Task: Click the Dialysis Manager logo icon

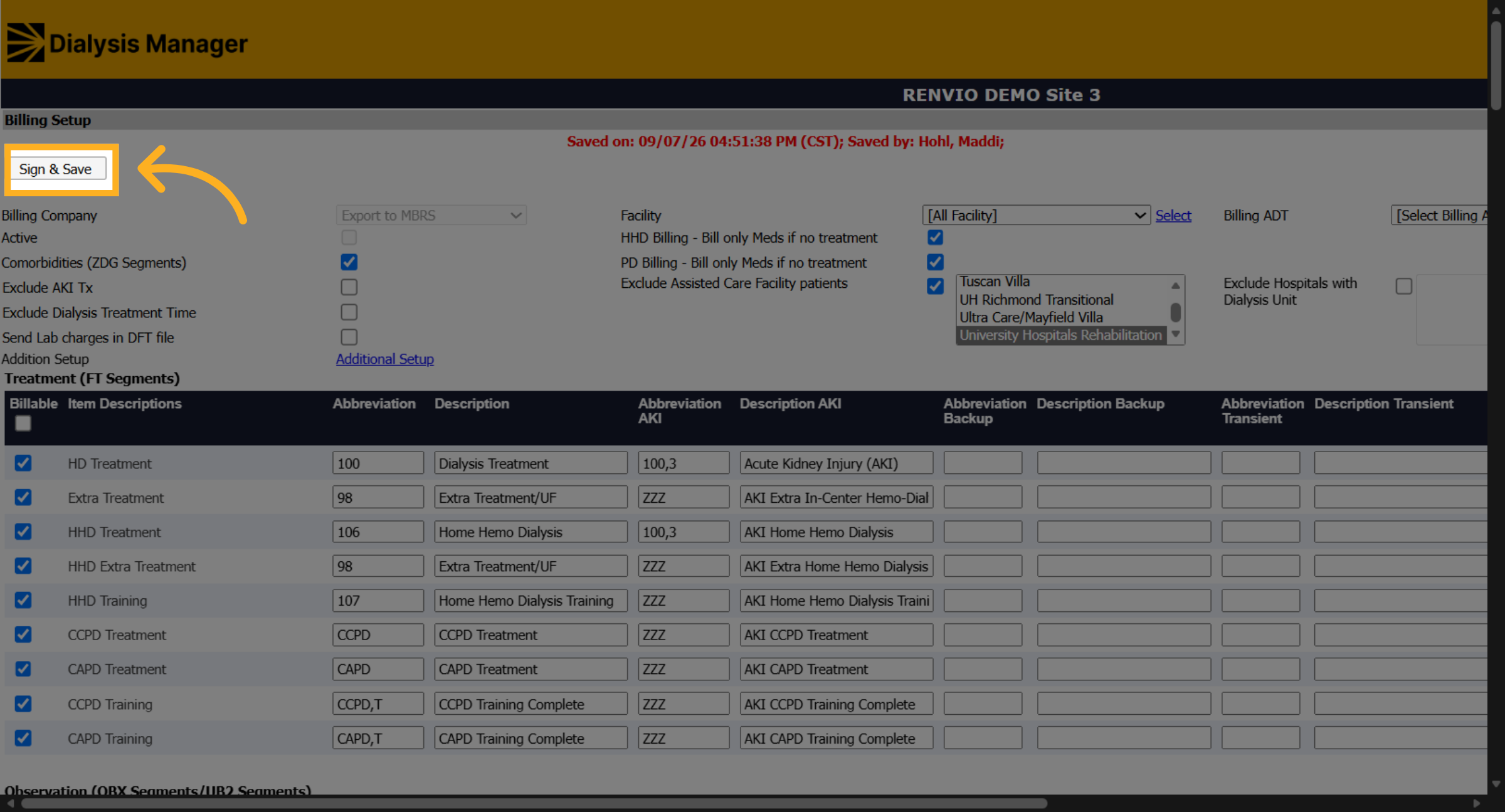Action: coord(26,43)
